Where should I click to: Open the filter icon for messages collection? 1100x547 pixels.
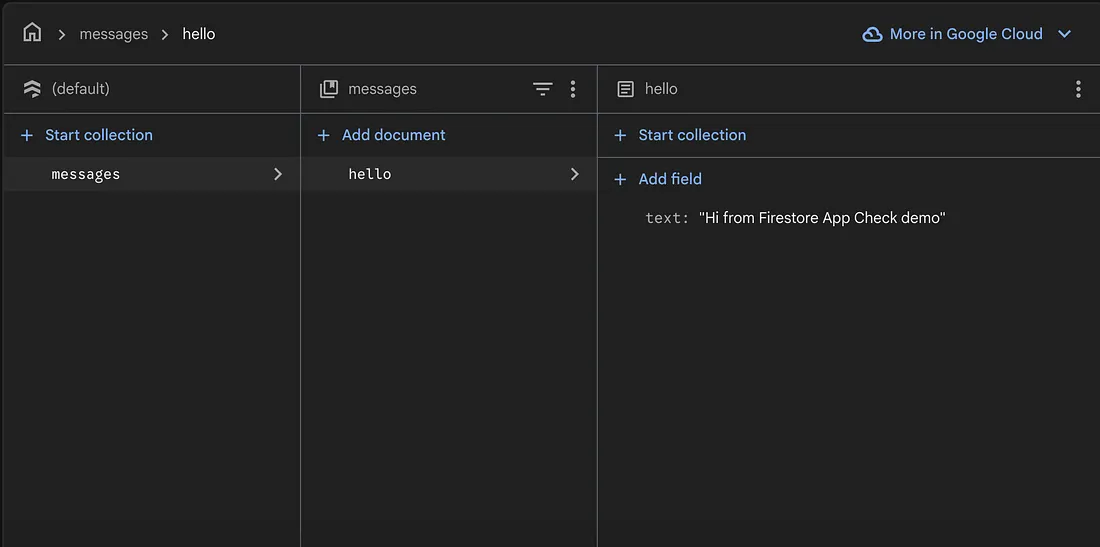pos(542,89)
